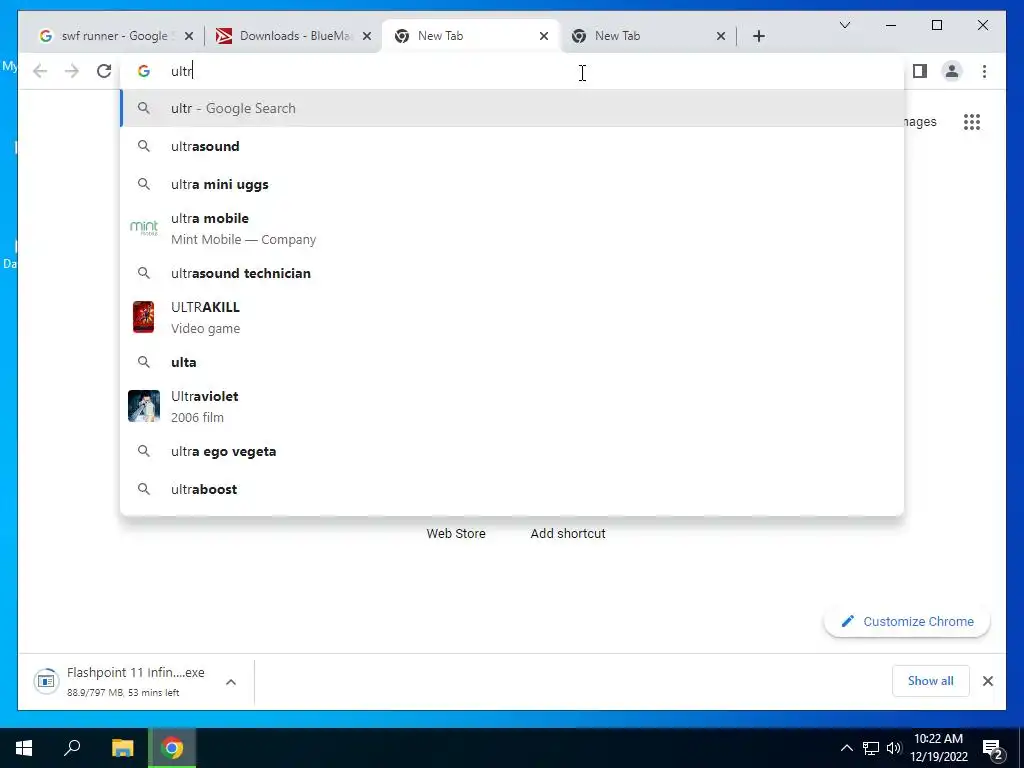
Task: Toggle the side panel icon
Action: [x=920, y=71]
